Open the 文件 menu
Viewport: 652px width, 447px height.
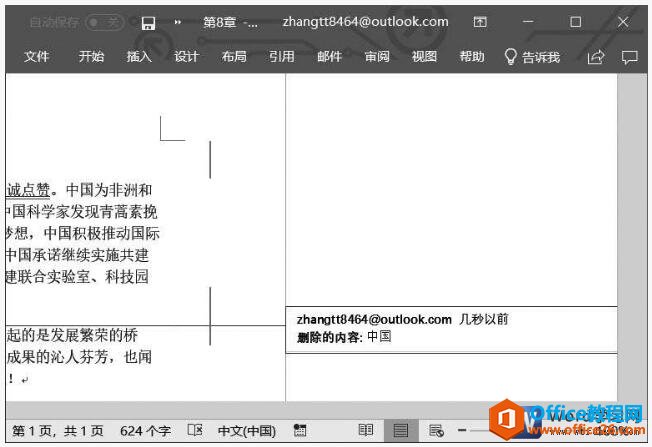[x=37, y=56]
